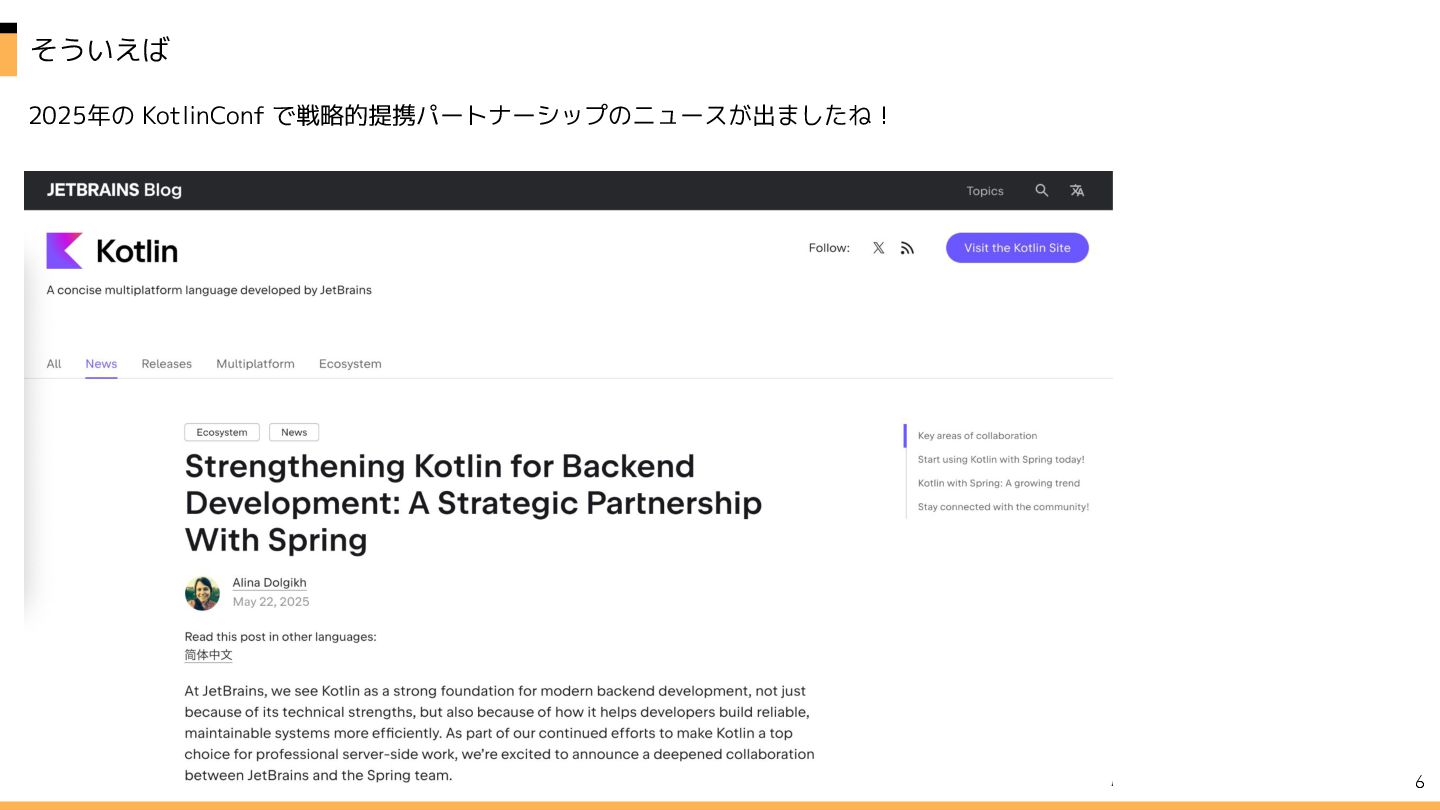This screenshot has width=1440, height=810.
Task: Open the Topics menu in header
Action: [985, 191]
